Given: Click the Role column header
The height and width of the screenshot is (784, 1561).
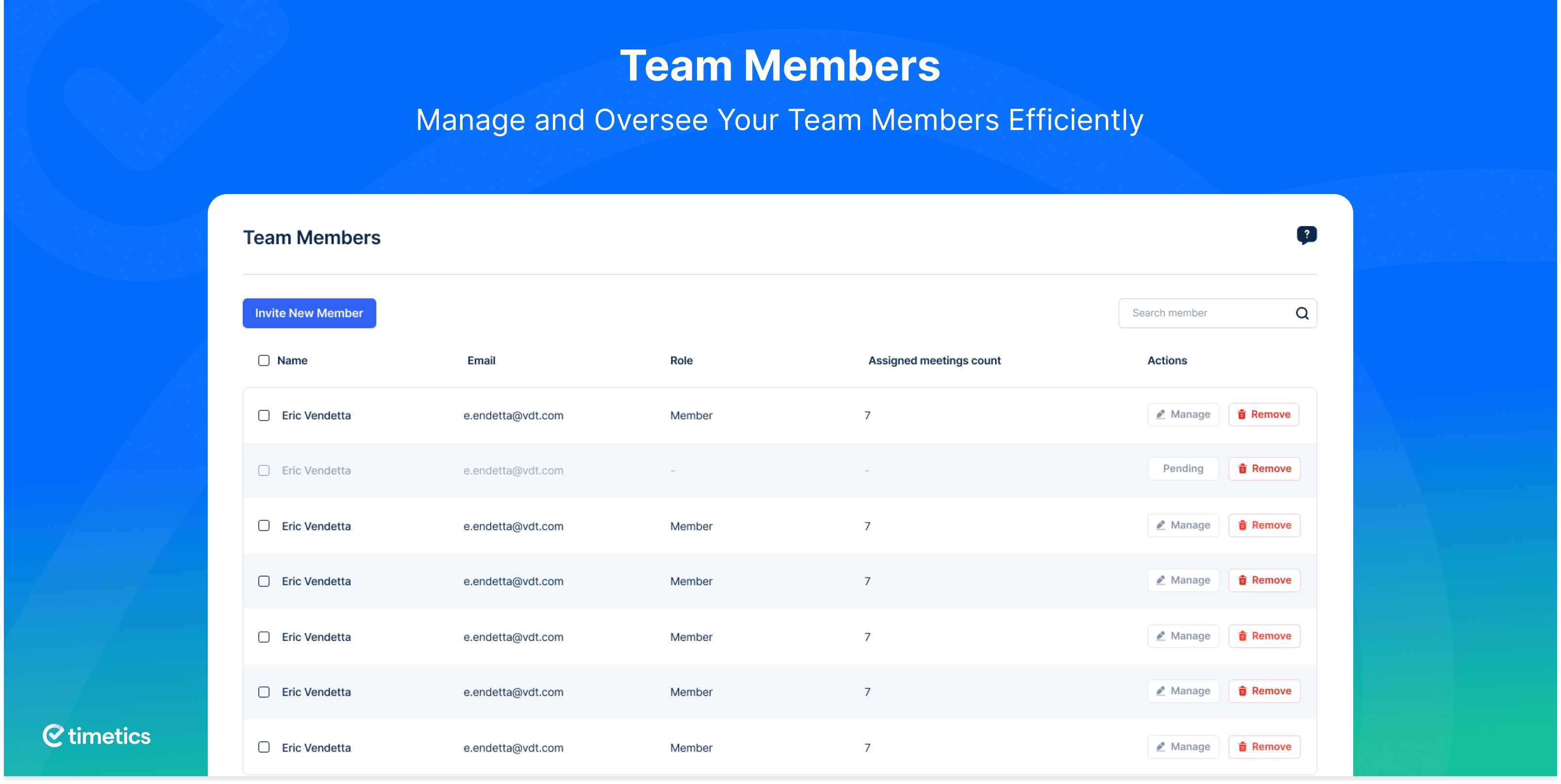Looking at the screenshot, I should coord(681,360).
